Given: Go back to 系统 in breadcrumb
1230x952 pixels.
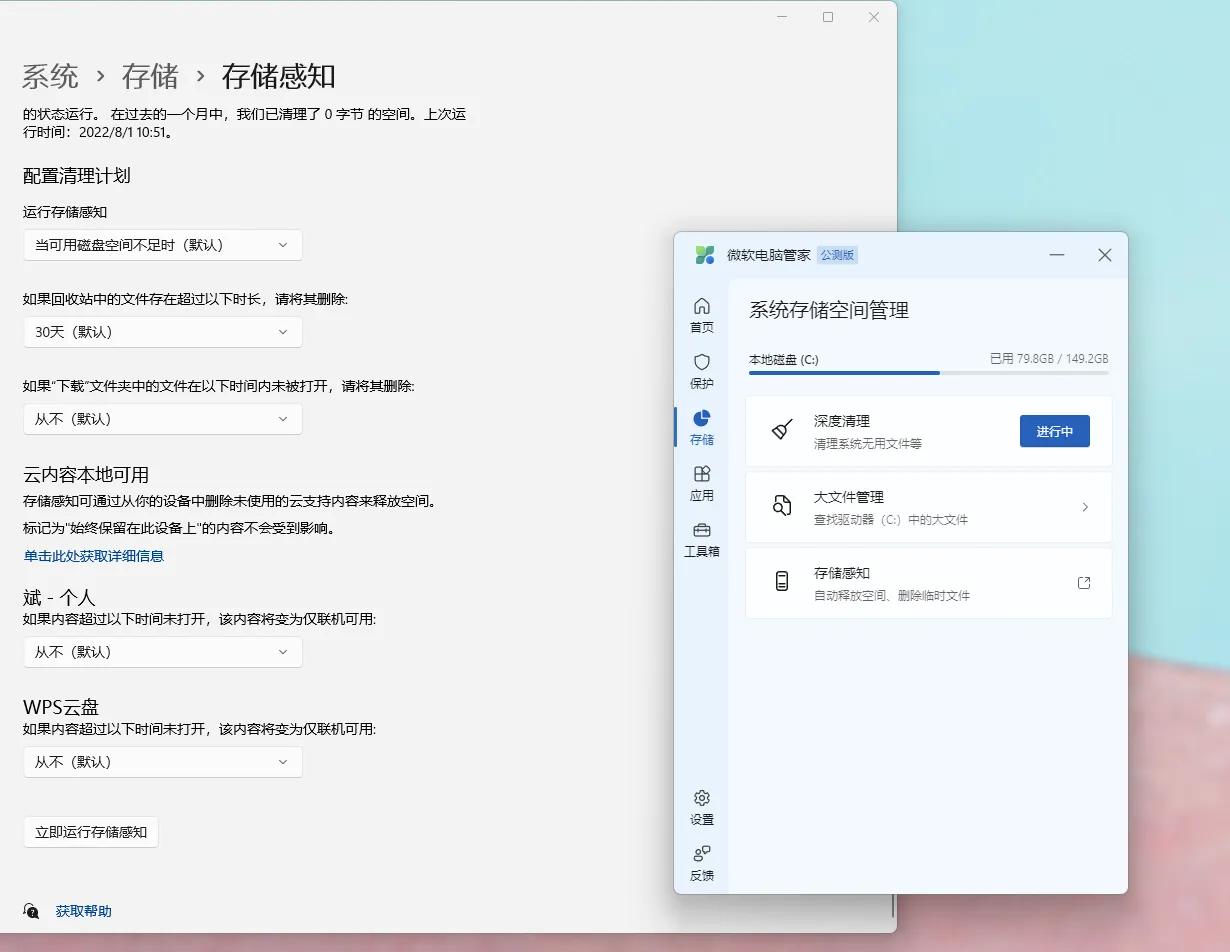Looking at the screenshot, I should click(50, 77).
